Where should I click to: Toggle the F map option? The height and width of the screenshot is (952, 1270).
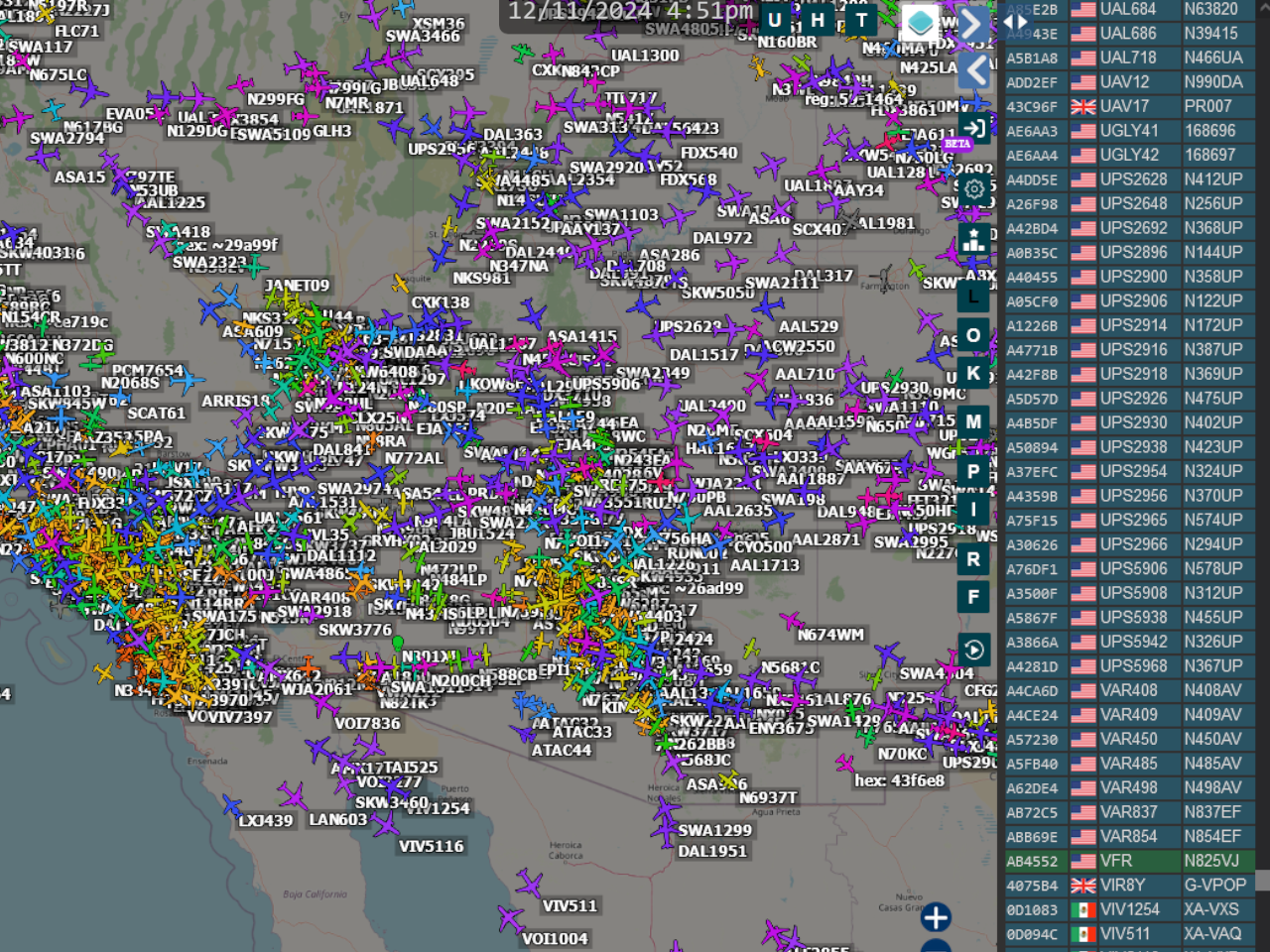pyautogui.click(x=973, y=597)
